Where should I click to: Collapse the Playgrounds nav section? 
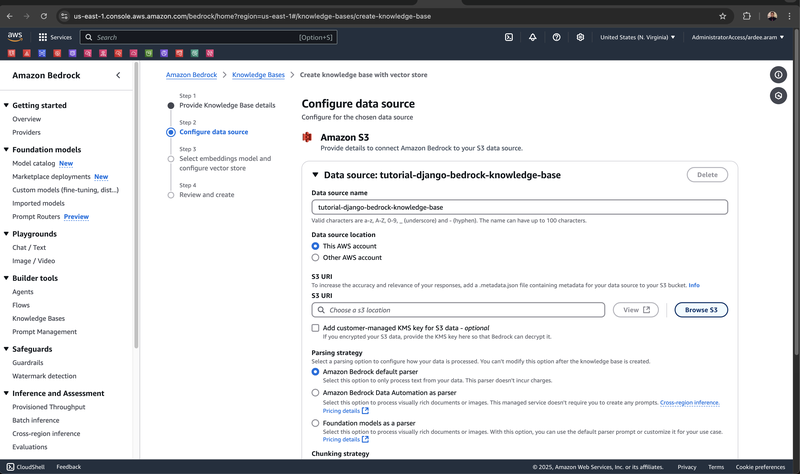click(6, 234)
